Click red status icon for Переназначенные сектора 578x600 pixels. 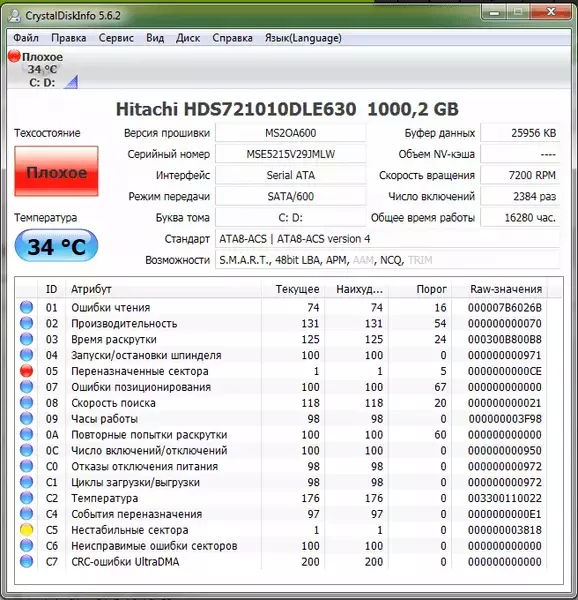point(26,371)
